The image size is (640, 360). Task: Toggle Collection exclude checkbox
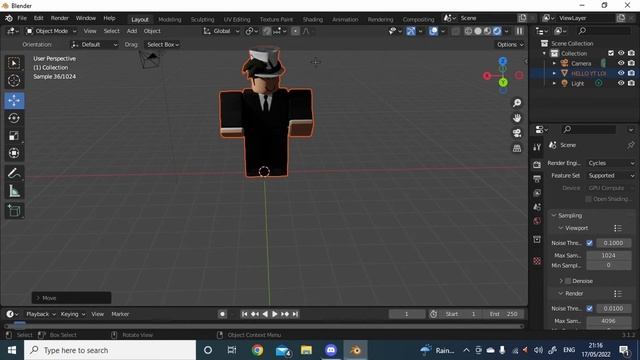(x=611, y=53)
